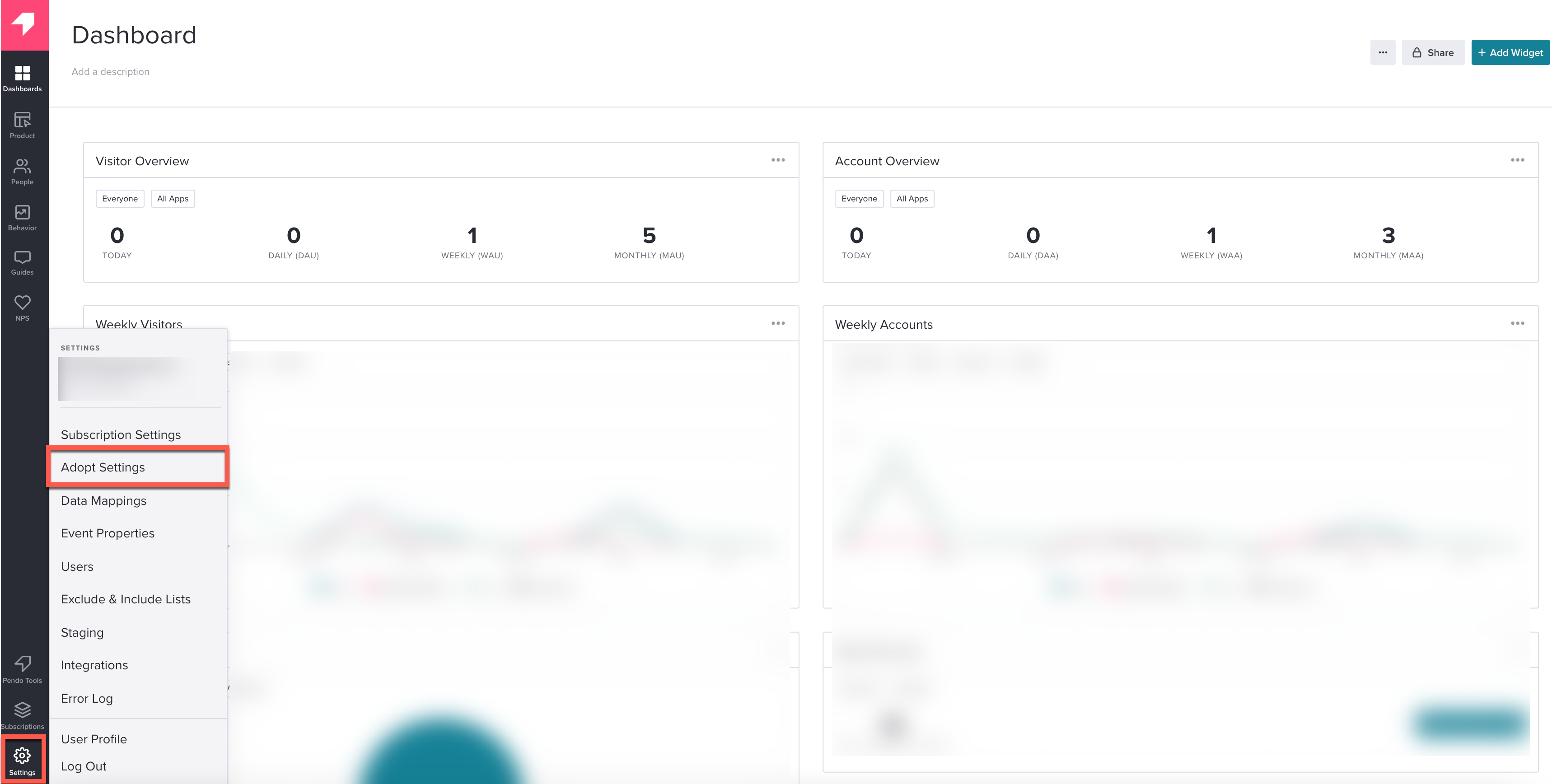Screen dimensions: 1552x784
Task: Click the Daily (DAA) metric
Action: [1033, 242]
